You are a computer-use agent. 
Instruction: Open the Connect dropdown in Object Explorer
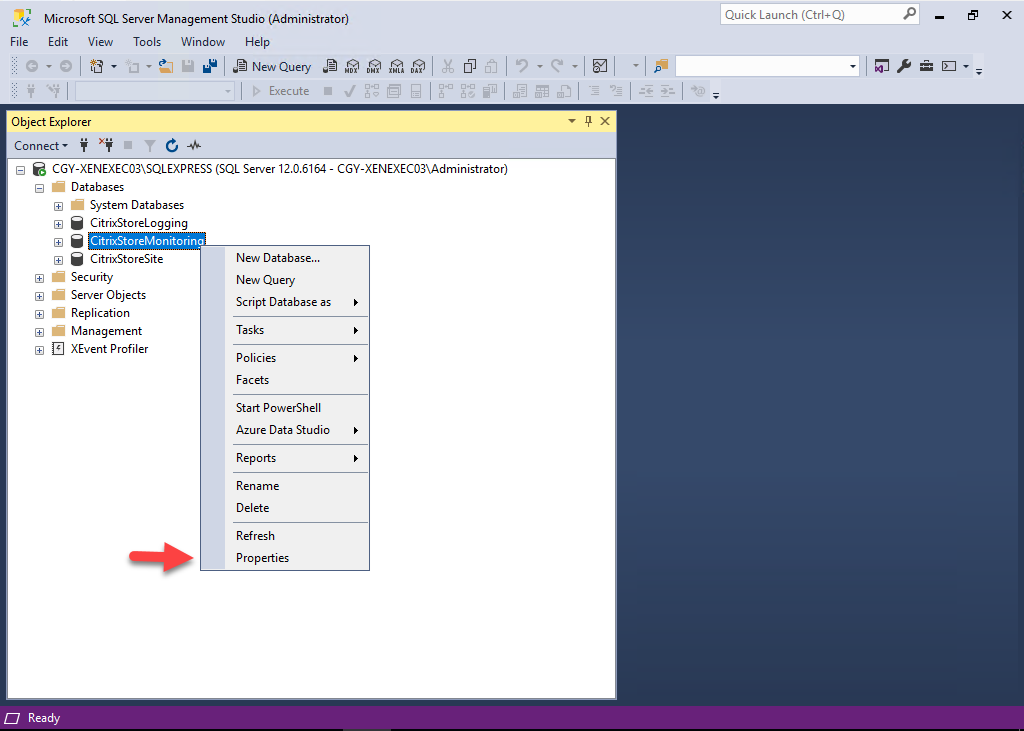click(41, 146)
